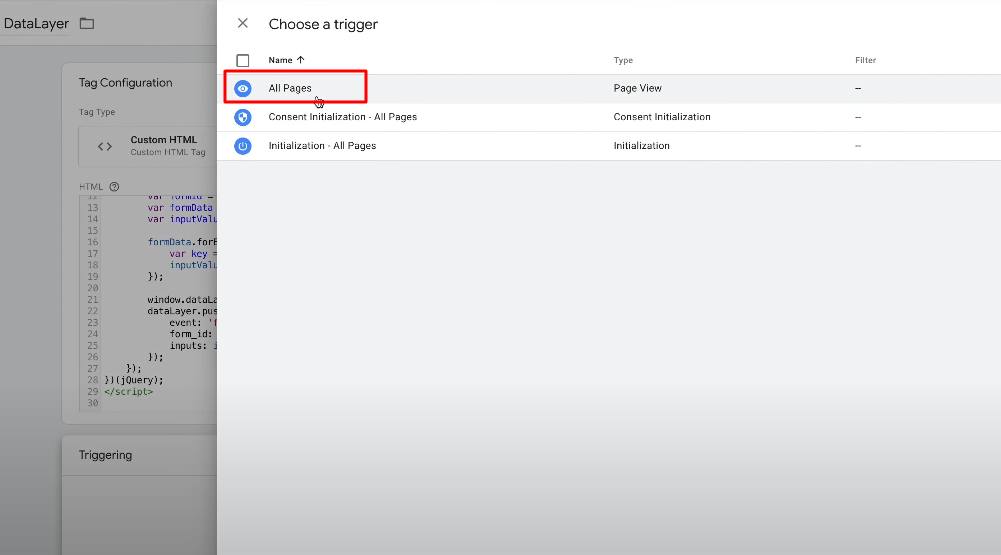Click the Type column header
1001x555 pixels.
point(623,60)
